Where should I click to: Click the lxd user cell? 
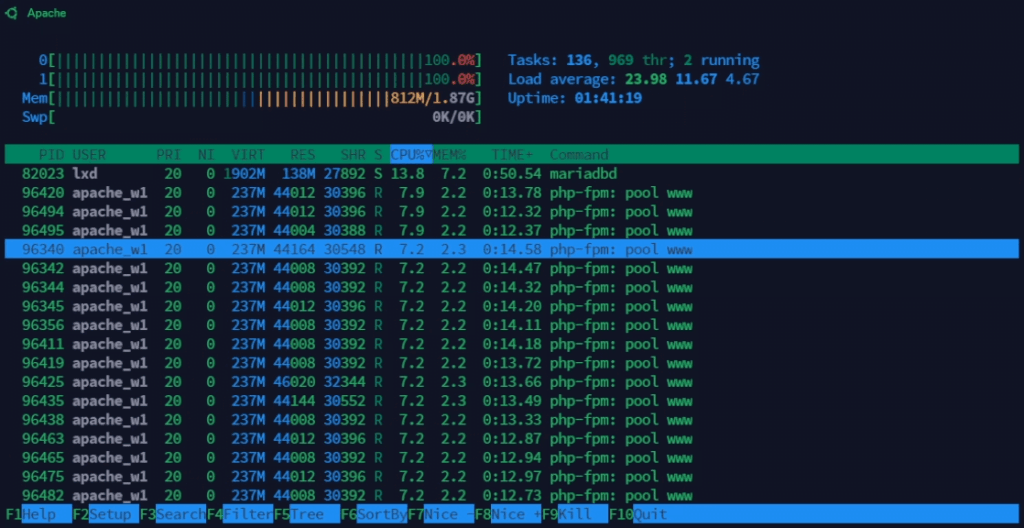pyautogui.click(x=85, y=174)
